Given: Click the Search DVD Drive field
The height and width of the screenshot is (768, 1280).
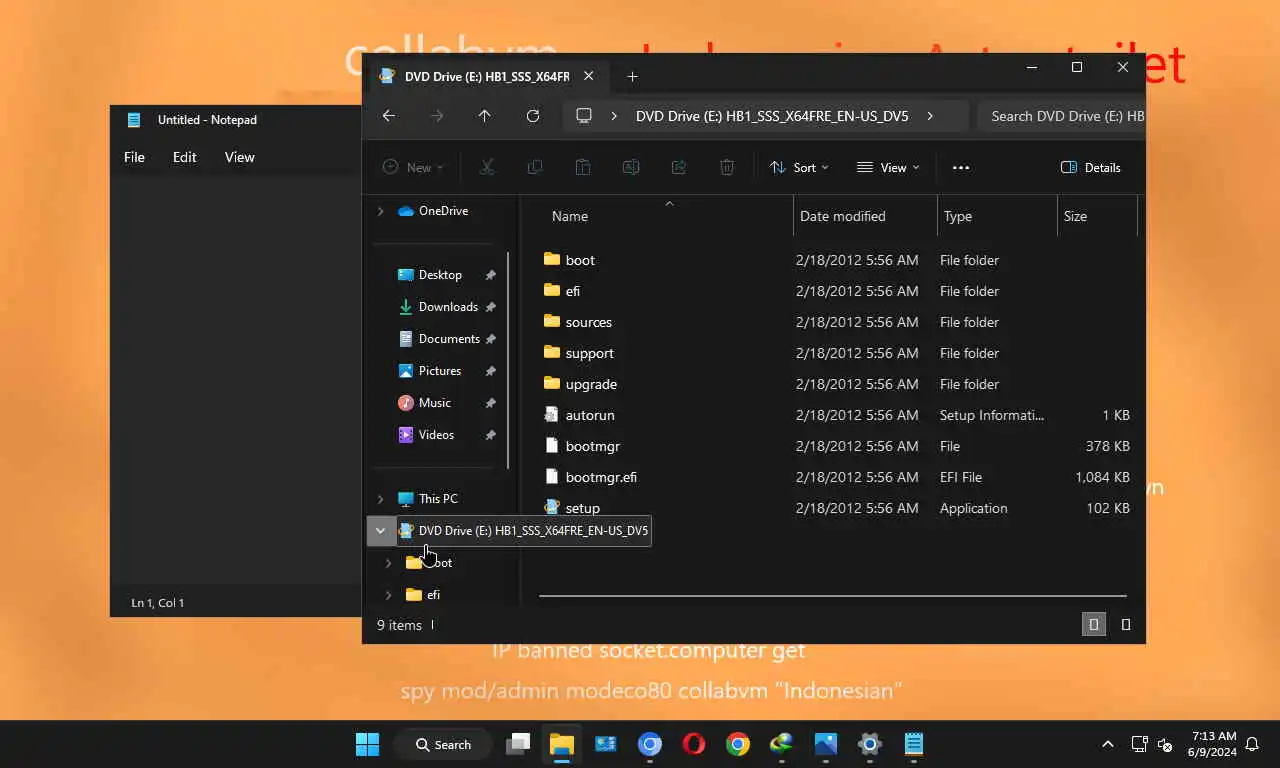Looking at the screenshot, I should [x=1062, y=116].
